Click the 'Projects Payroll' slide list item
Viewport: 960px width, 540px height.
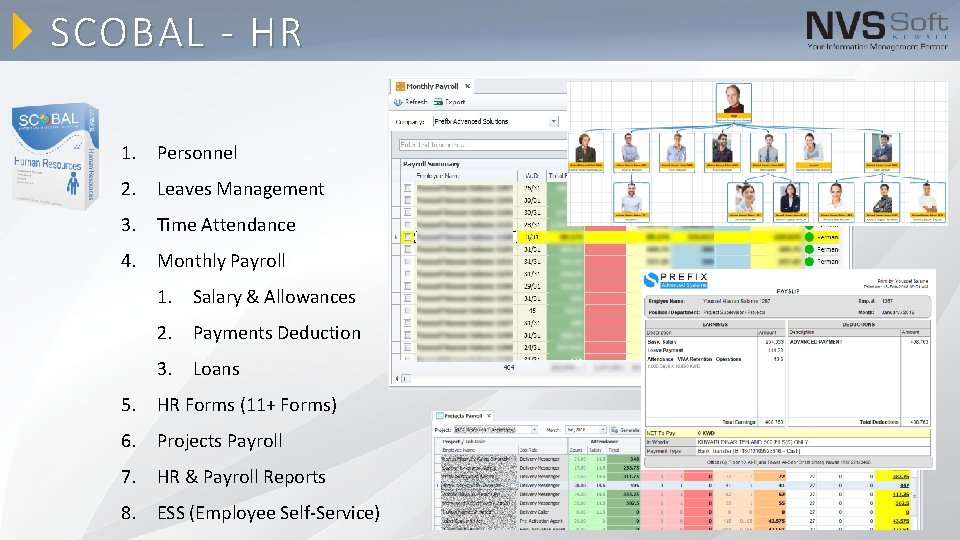coord(219,441)
